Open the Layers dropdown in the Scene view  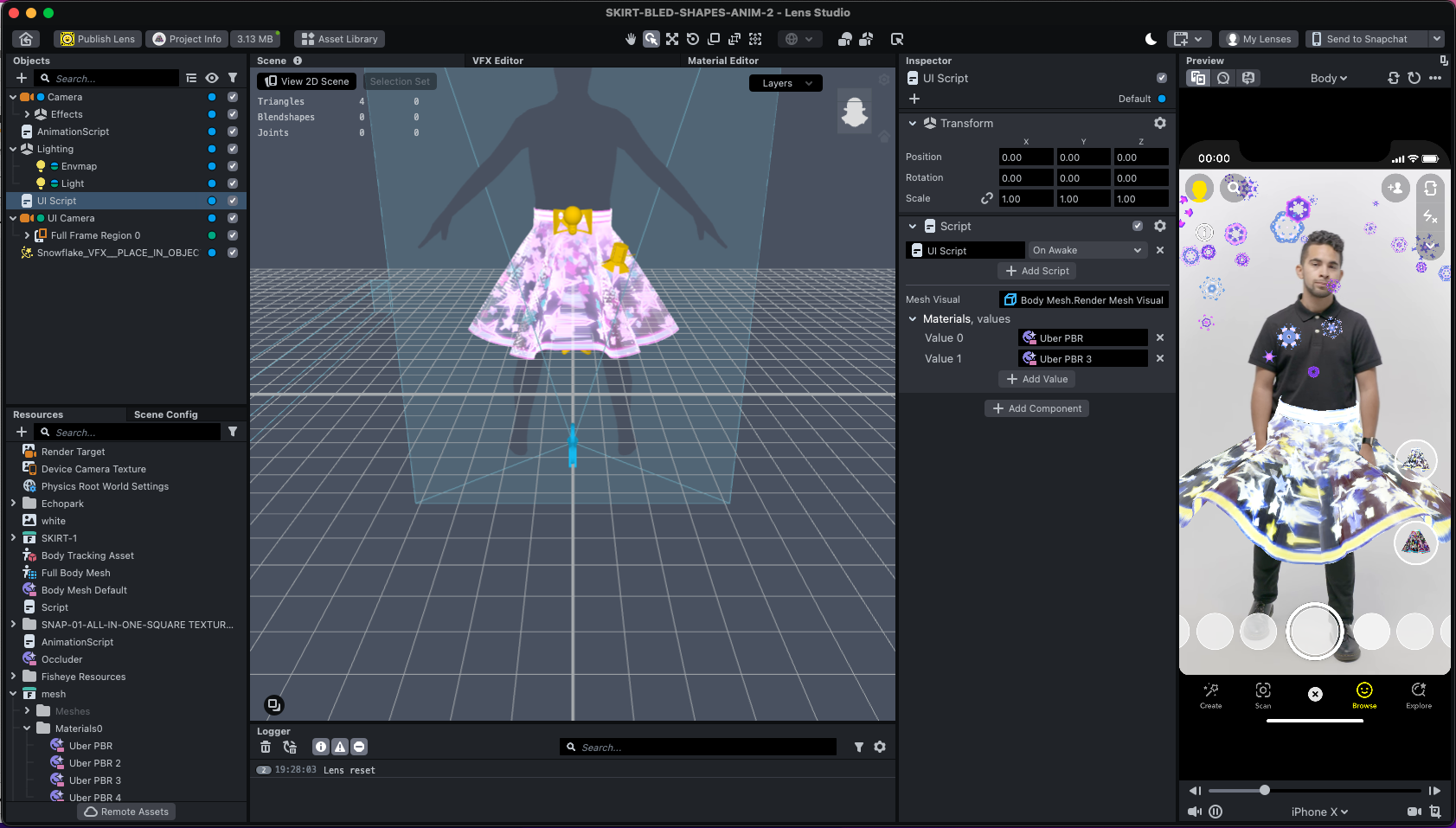785,82
